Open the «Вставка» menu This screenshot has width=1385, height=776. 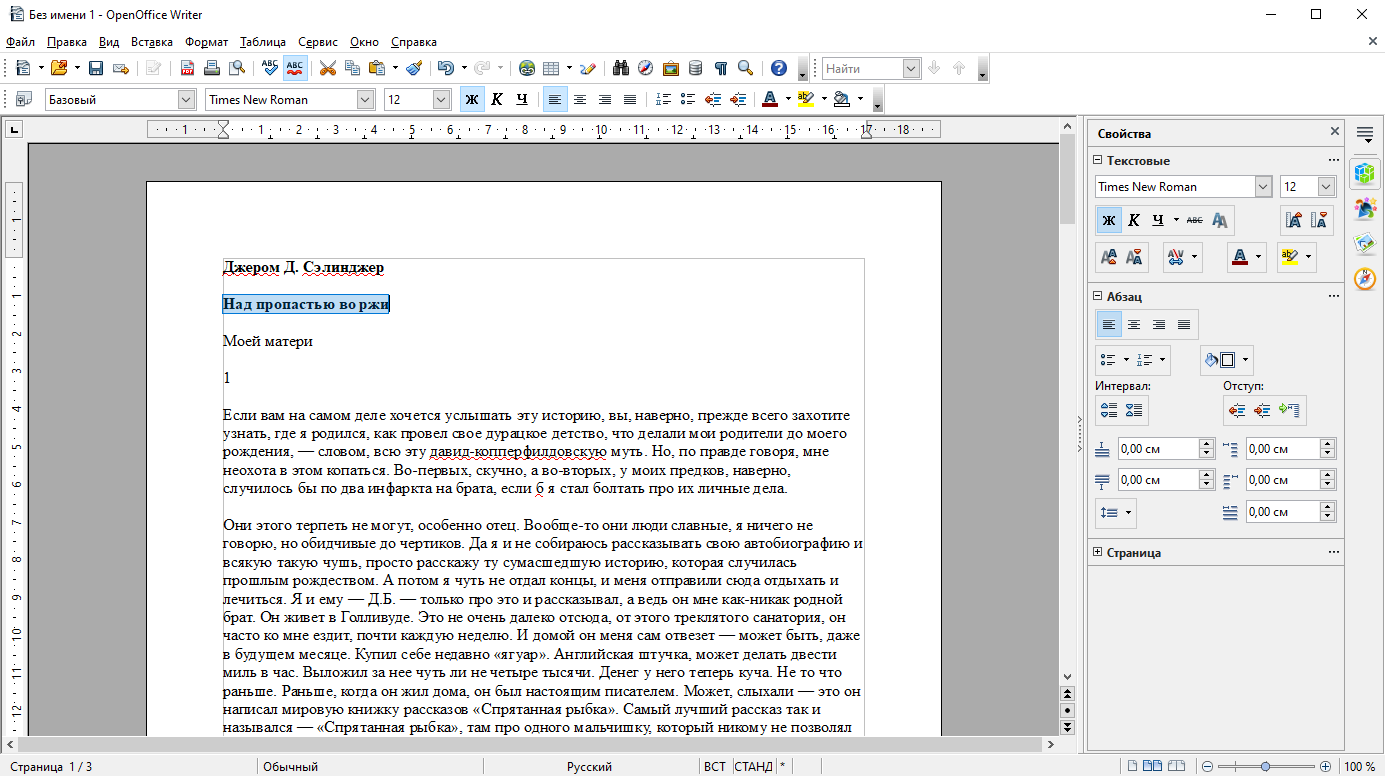click(x=152, y=42)
